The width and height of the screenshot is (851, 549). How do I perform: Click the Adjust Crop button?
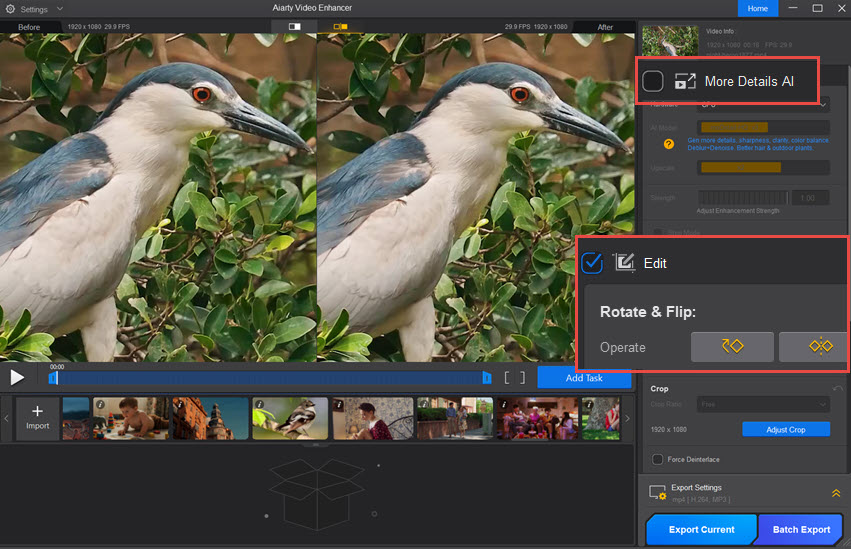tap(786, 429)
